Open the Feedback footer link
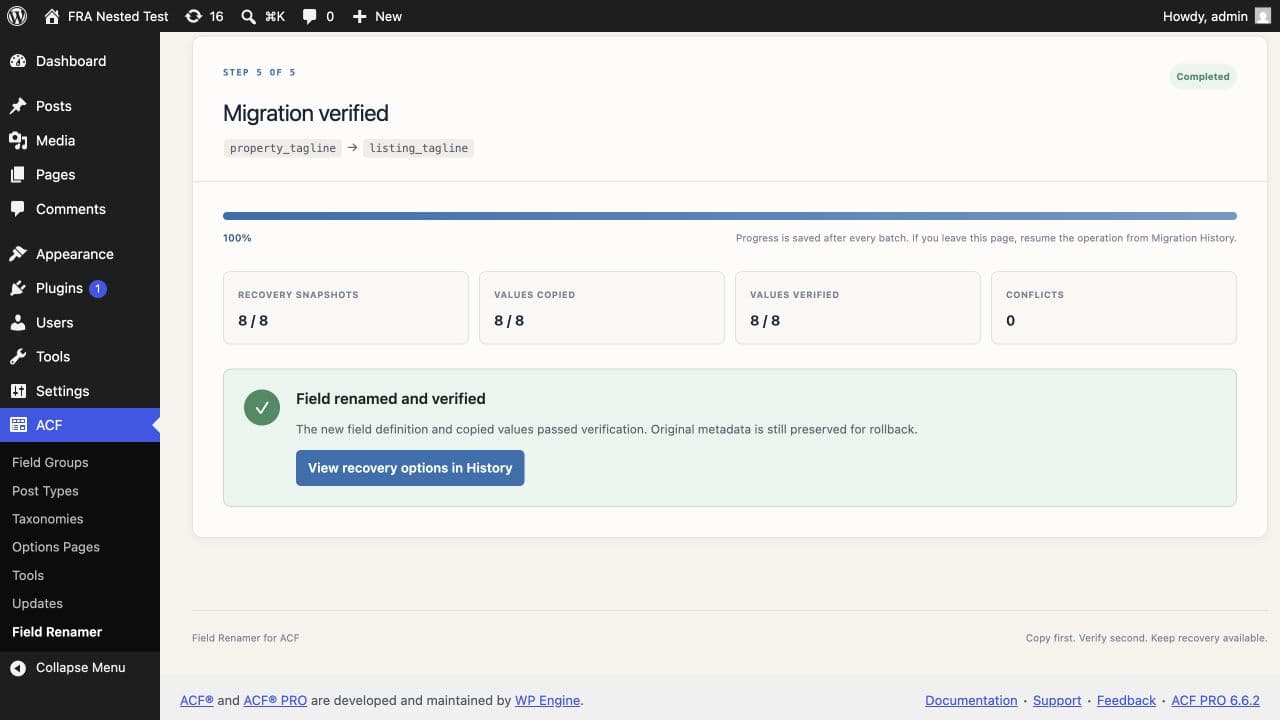Image resolution: width=1280 pixels, height=720 pixels. click(x=1126, y=701)
